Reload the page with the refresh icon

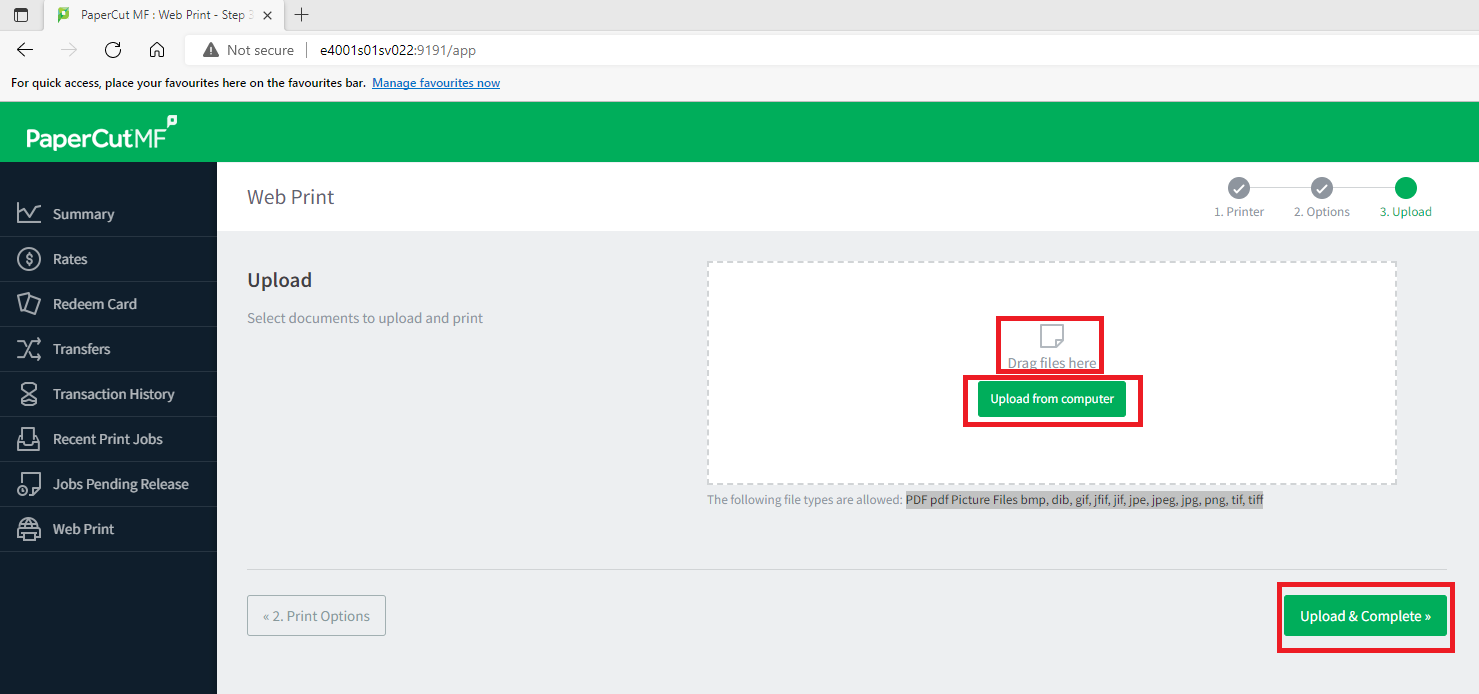113,50
